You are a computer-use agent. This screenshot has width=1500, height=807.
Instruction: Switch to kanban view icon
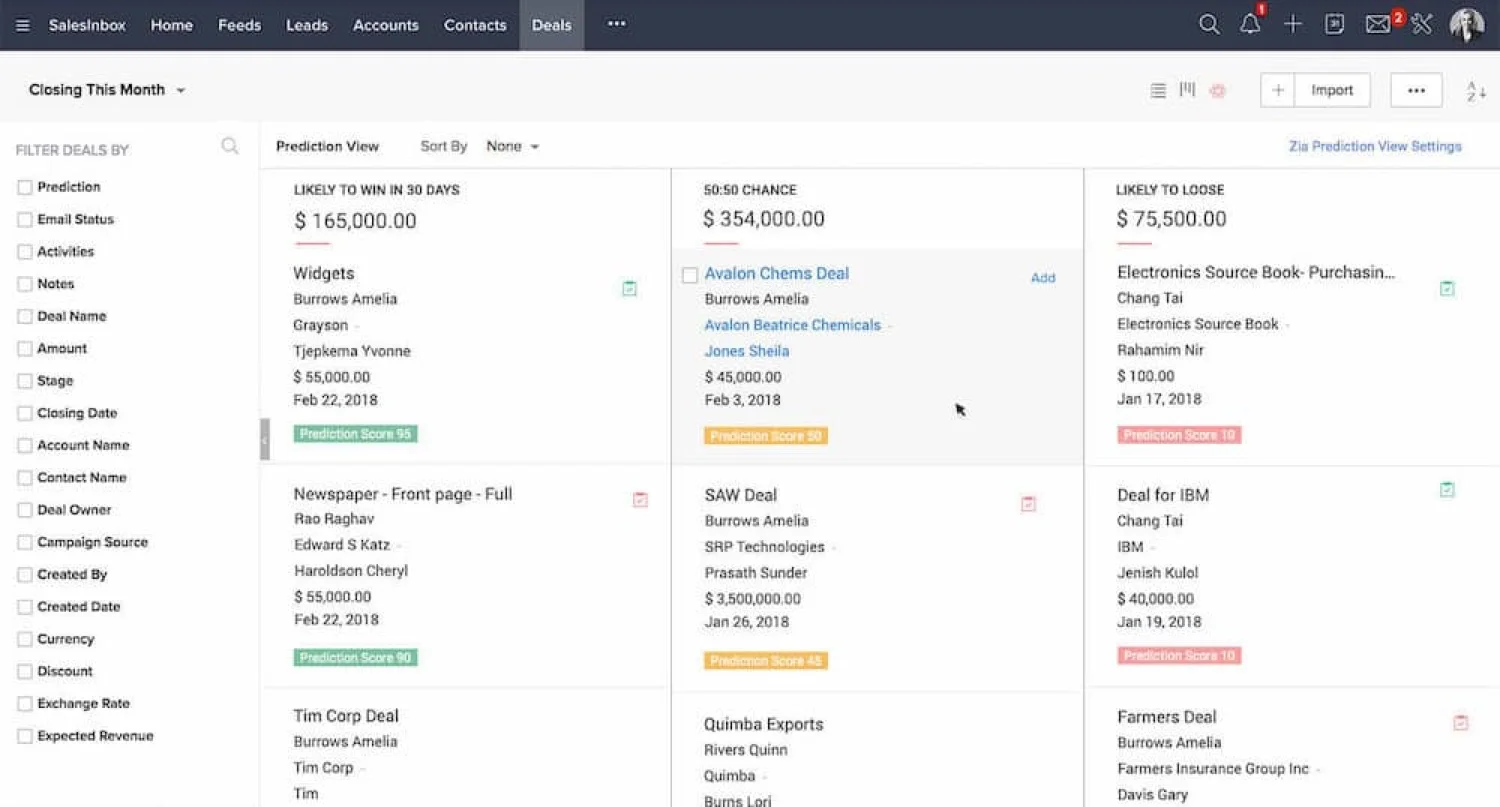[x=1187, y=89]
